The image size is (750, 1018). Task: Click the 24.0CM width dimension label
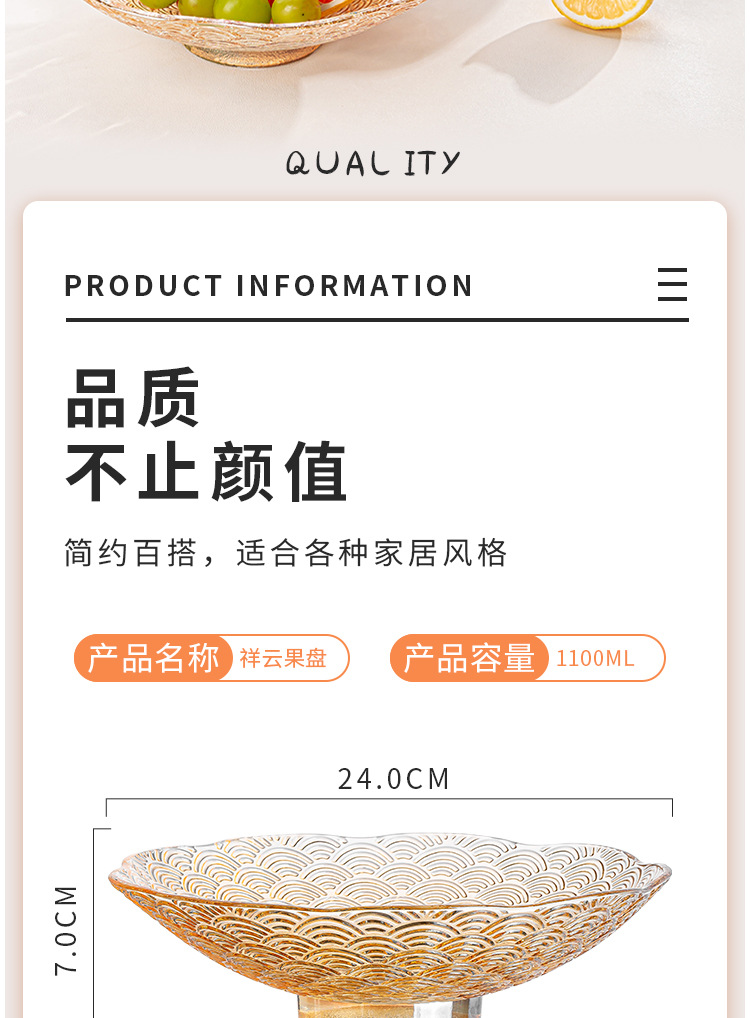(x=394, y=779)
